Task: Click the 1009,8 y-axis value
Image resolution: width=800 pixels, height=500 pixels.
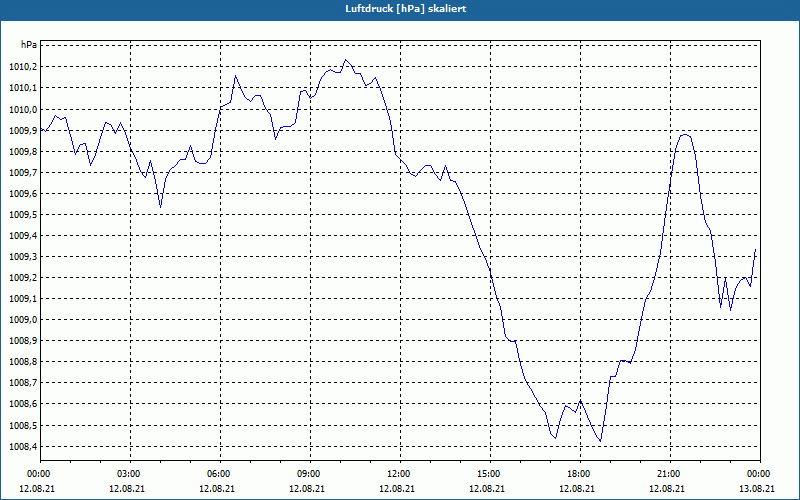Action: (x=23, y=152)
